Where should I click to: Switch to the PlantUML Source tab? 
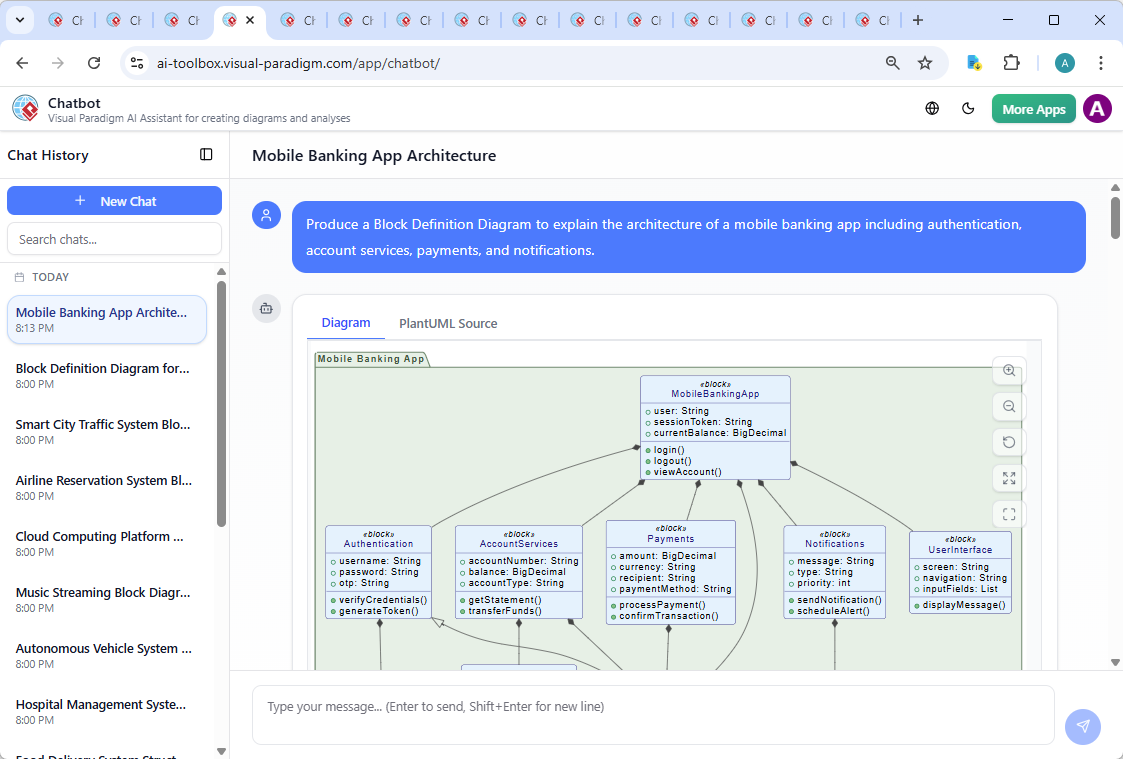tap(448, 323)
